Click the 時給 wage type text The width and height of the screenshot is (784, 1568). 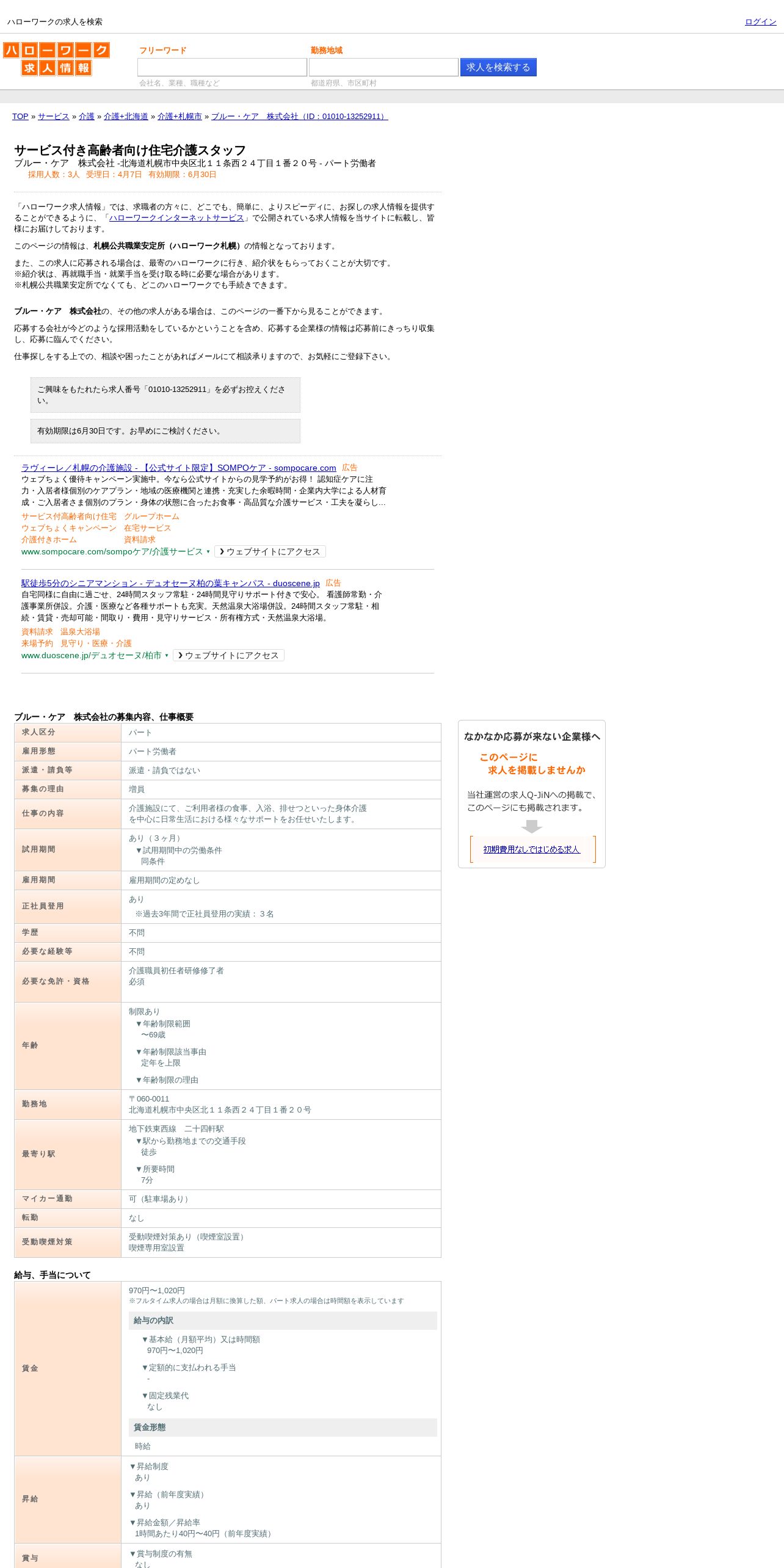click(142, 1446)
